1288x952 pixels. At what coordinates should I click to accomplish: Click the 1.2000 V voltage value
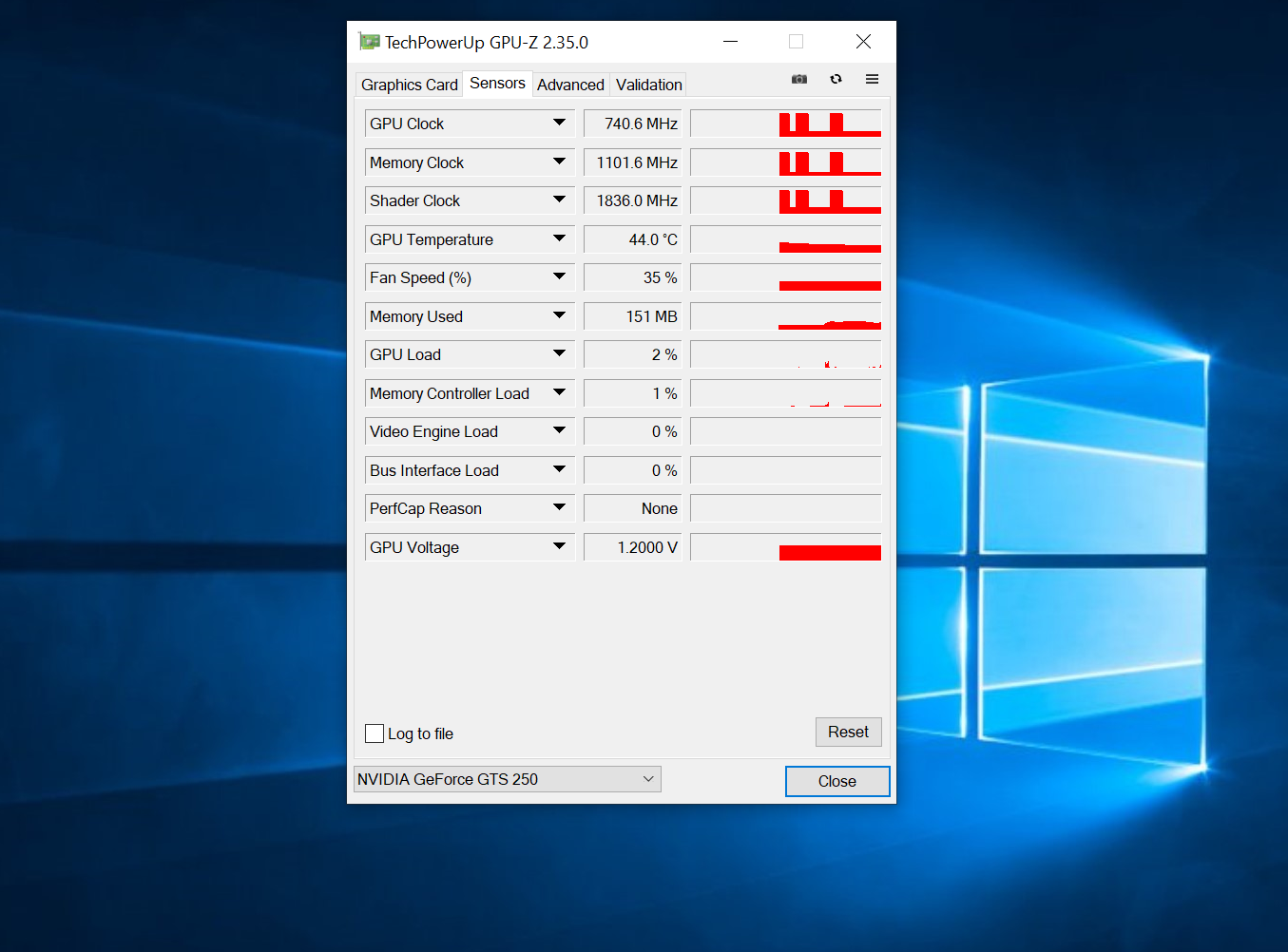click(x=633, y=547)
